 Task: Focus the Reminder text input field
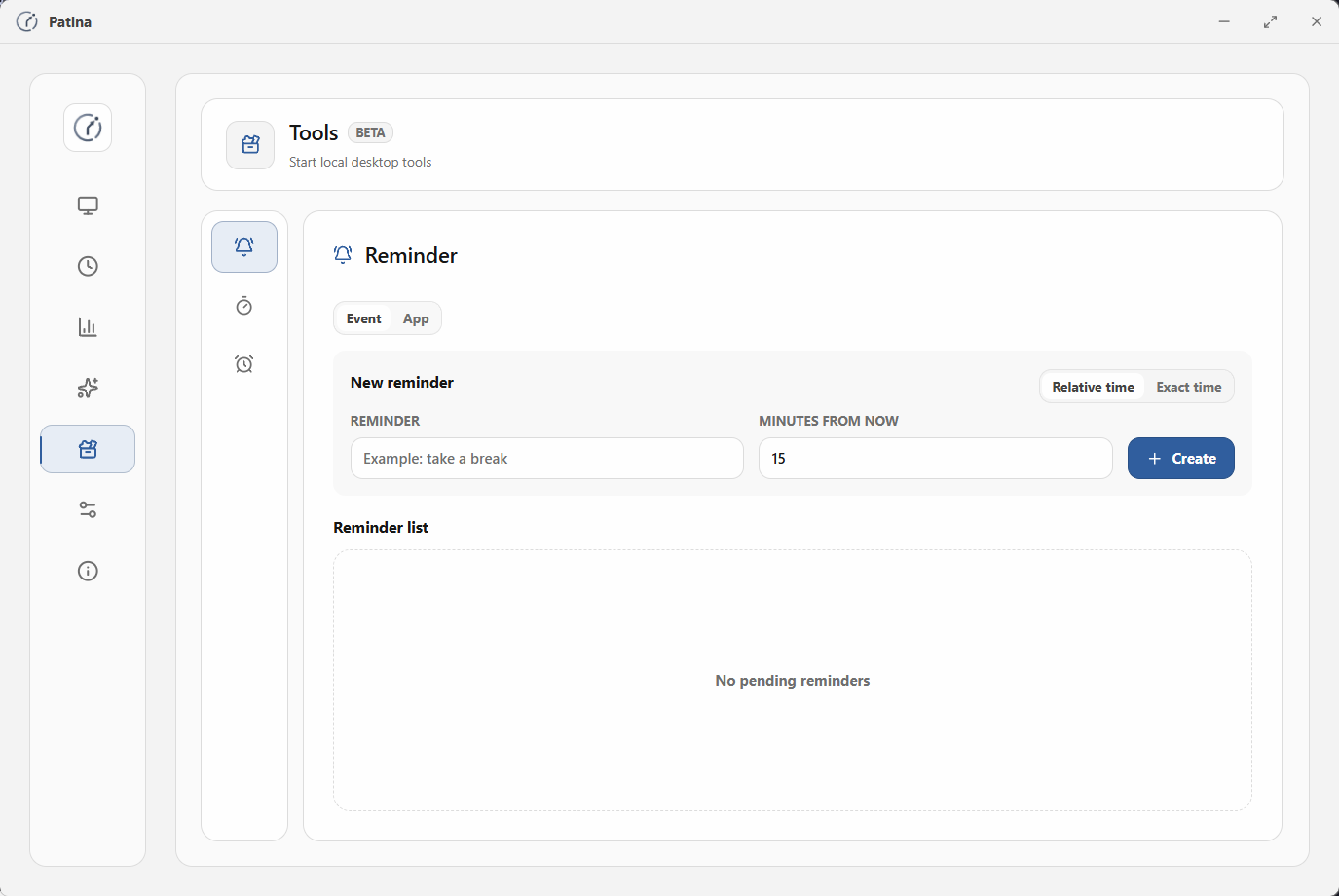547,458
